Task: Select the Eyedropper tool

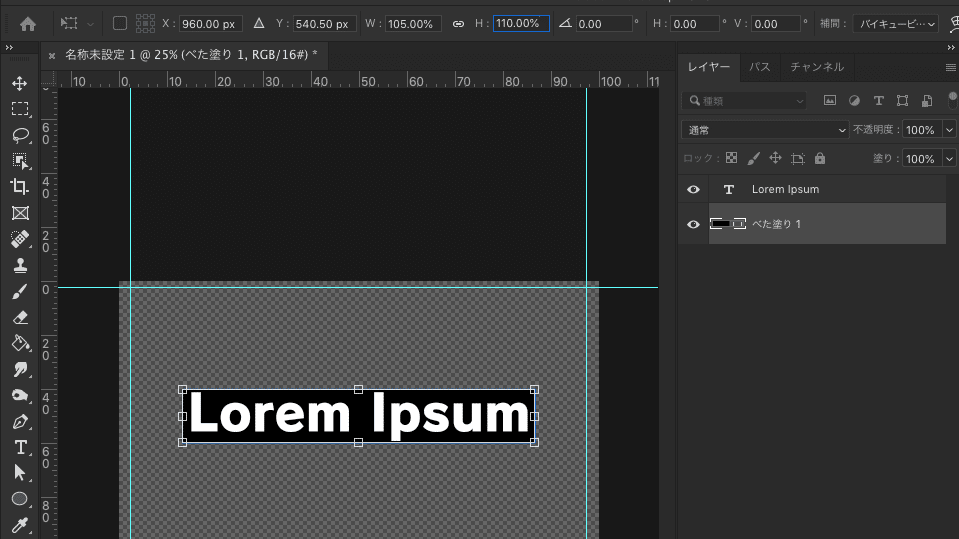Action: [20, 526]
